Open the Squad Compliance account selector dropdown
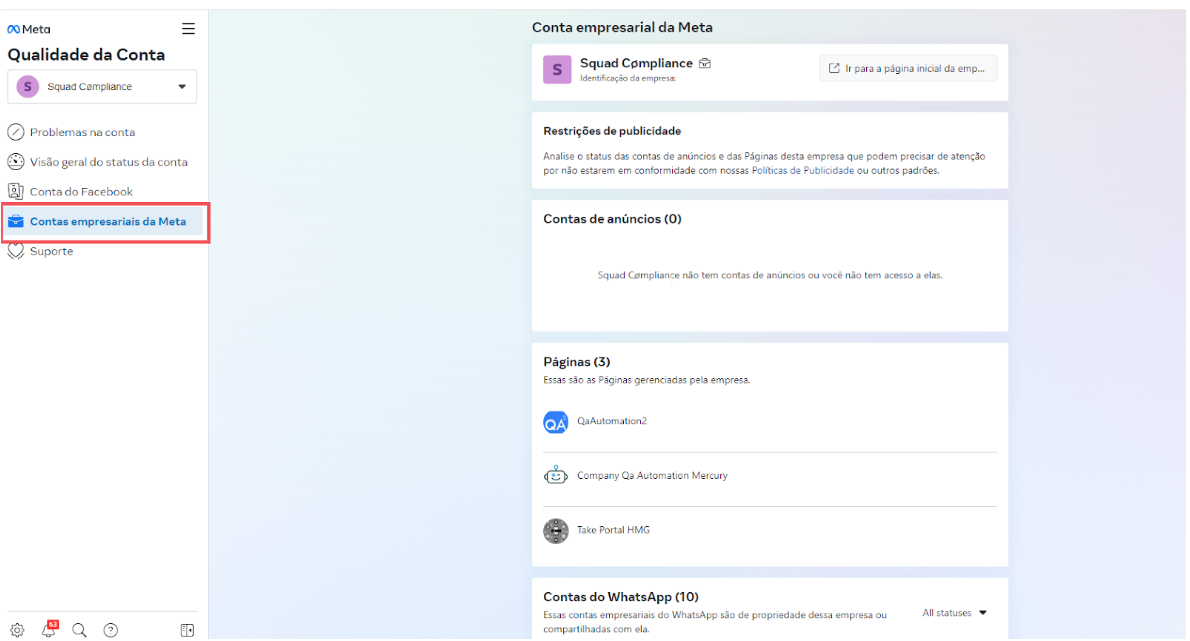 (102, 86)
